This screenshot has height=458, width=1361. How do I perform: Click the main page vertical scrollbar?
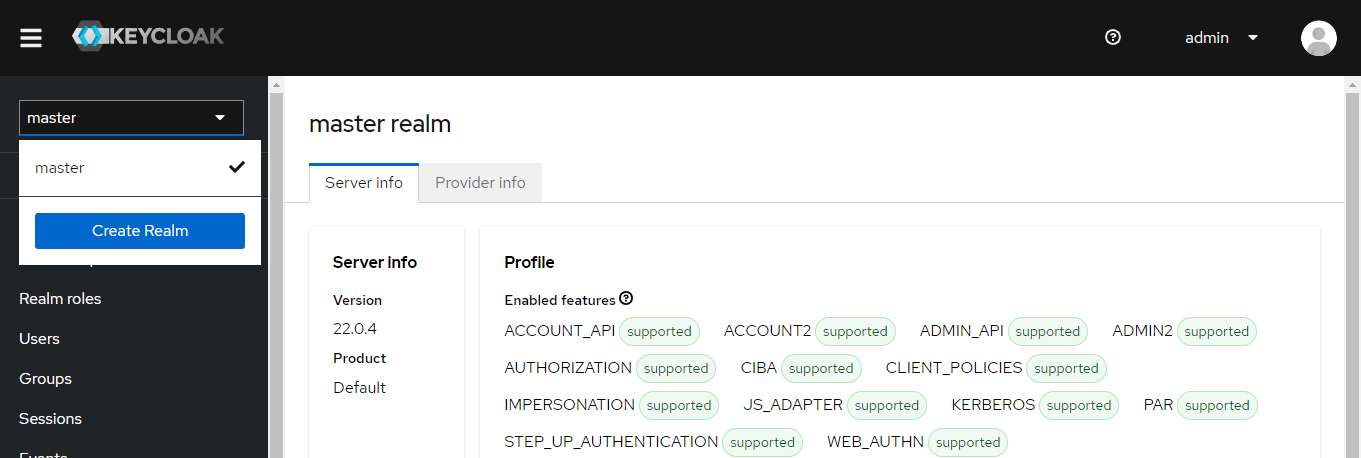1352,270
